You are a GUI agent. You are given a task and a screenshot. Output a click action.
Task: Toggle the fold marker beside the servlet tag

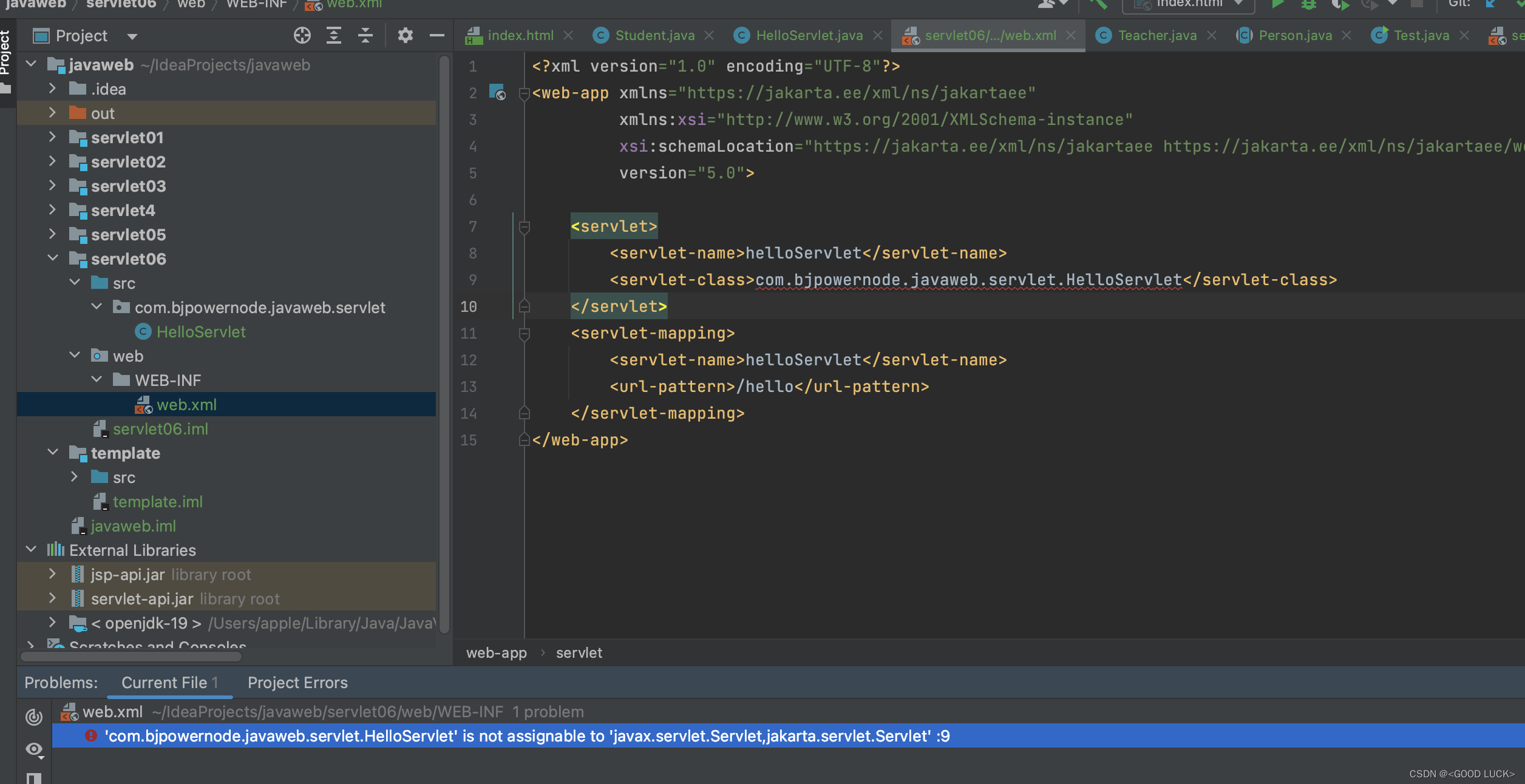(x=525, y=227)
